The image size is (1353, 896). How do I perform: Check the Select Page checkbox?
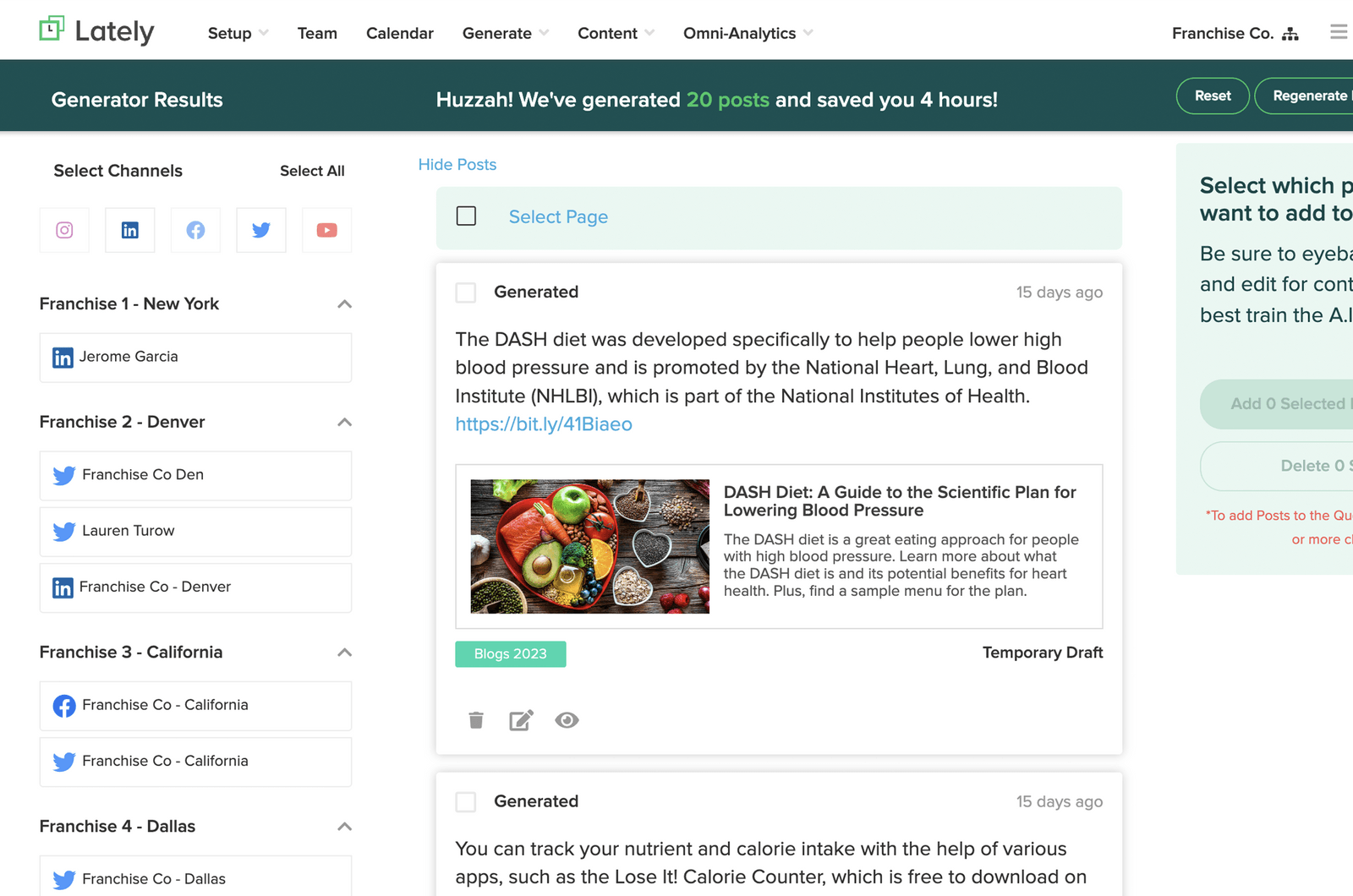point(466,216)
